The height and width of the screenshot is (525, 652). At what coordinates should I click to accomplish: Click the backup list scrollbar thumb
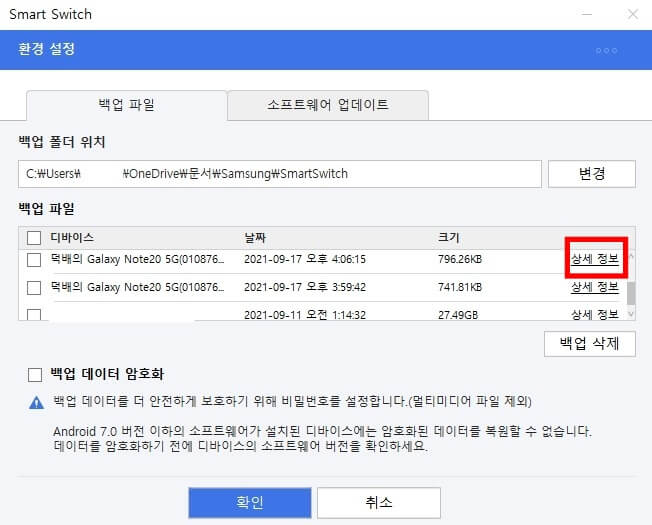(x=631, y=293)
